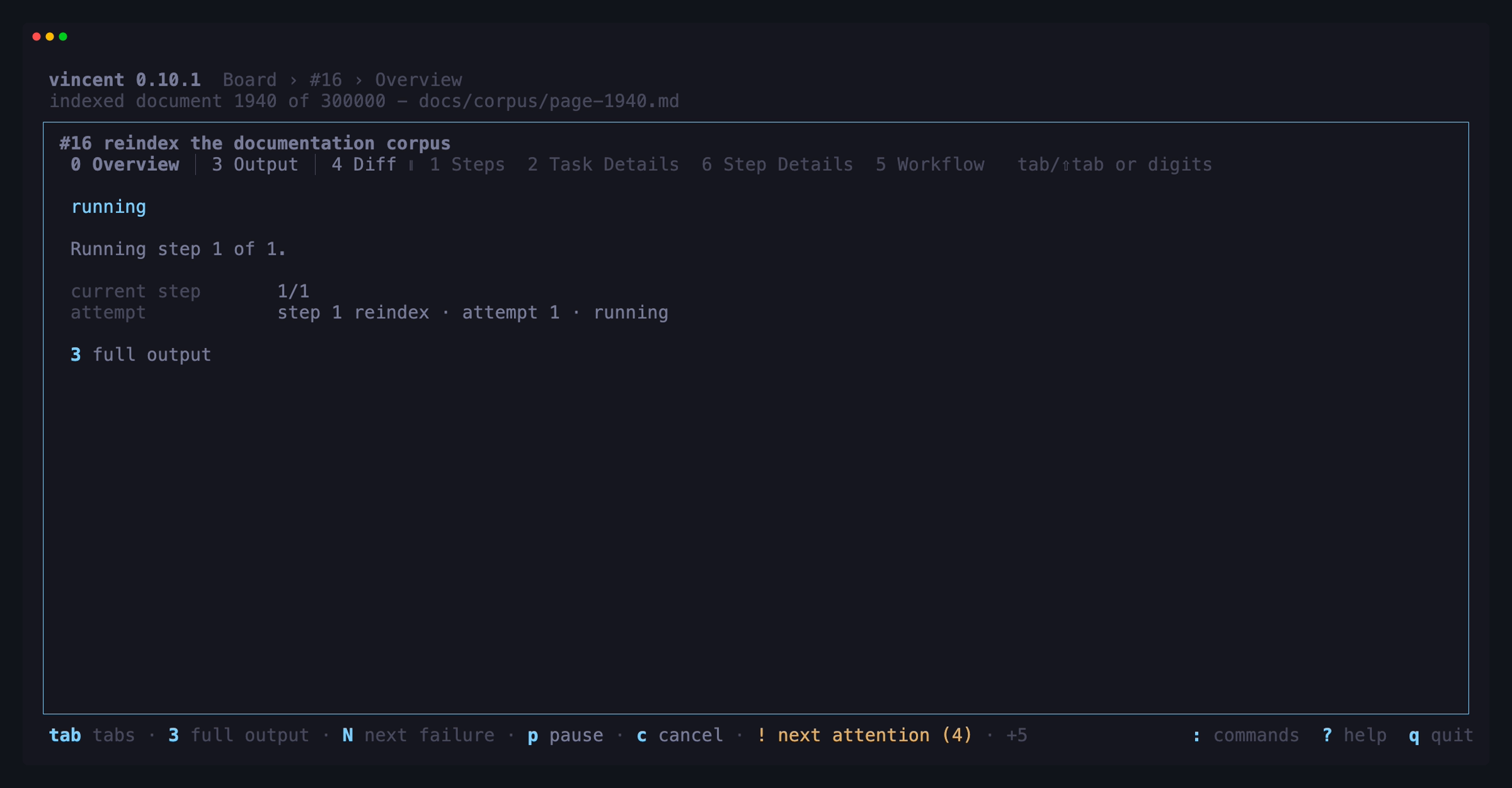Click the current step value '1/1'
This screenshot has height=788, width=1512.
(294, 291)
